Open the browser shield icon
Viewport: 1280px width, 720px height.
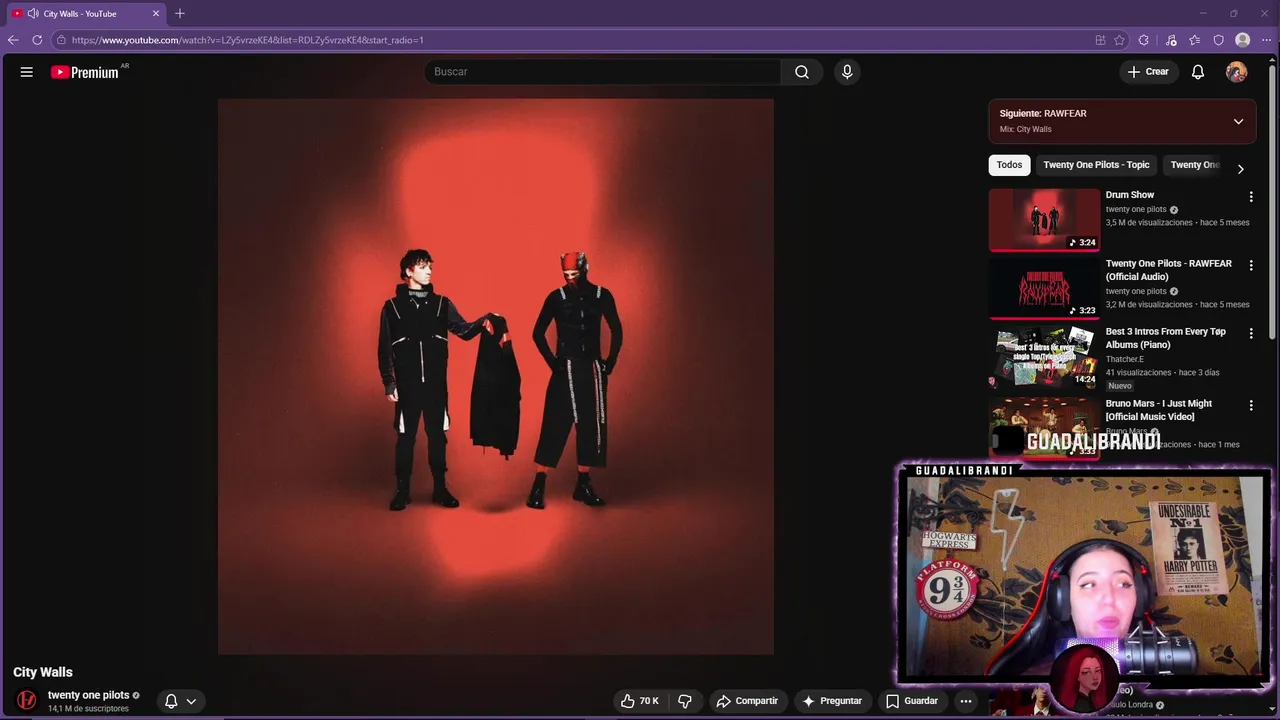coord(1219,40)
